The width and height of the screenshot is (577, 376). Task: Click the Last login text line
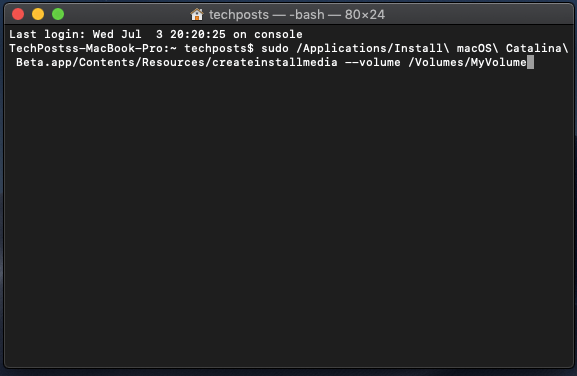pos(156,34)
